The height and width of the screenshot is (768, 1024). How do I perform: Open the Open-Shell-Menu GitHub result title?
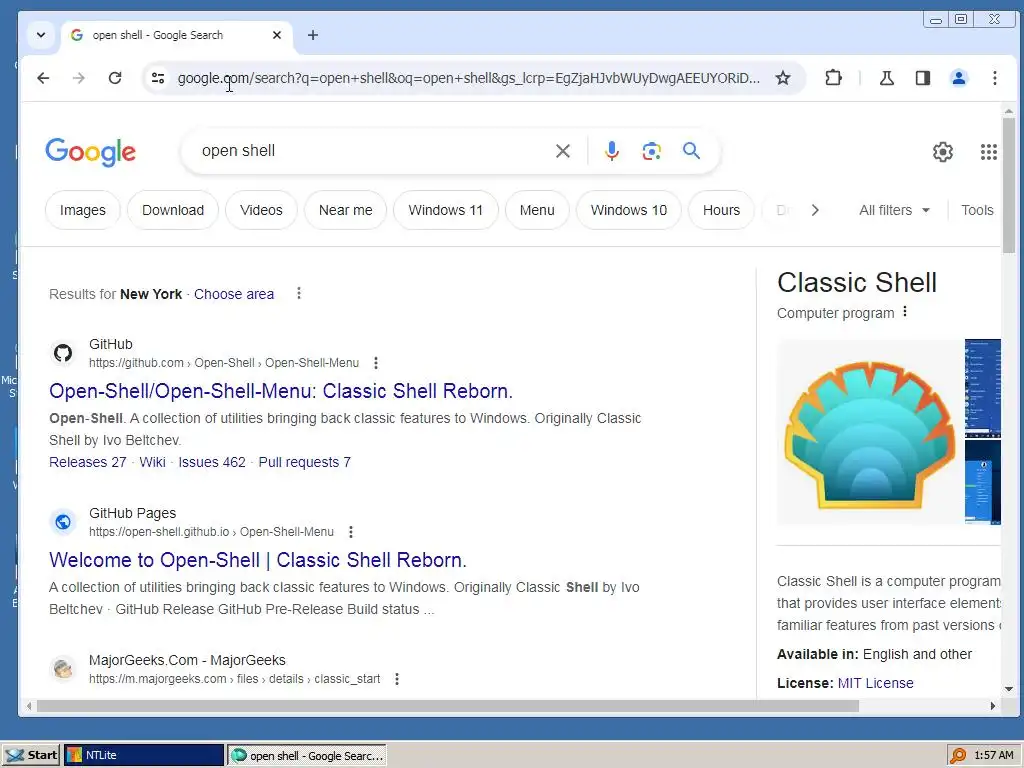coord(281,391)
